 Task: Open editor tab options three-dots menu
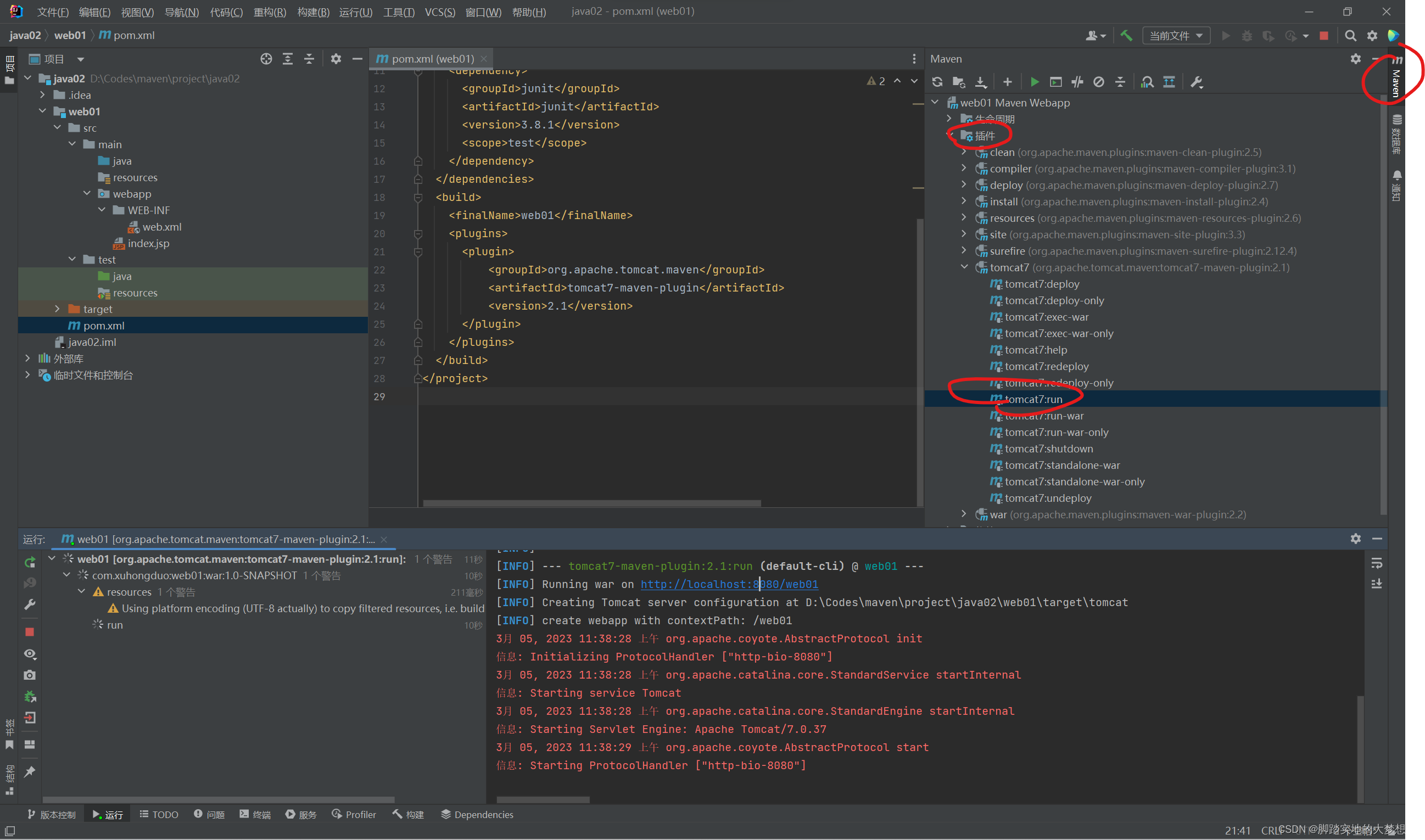point(914,59)
